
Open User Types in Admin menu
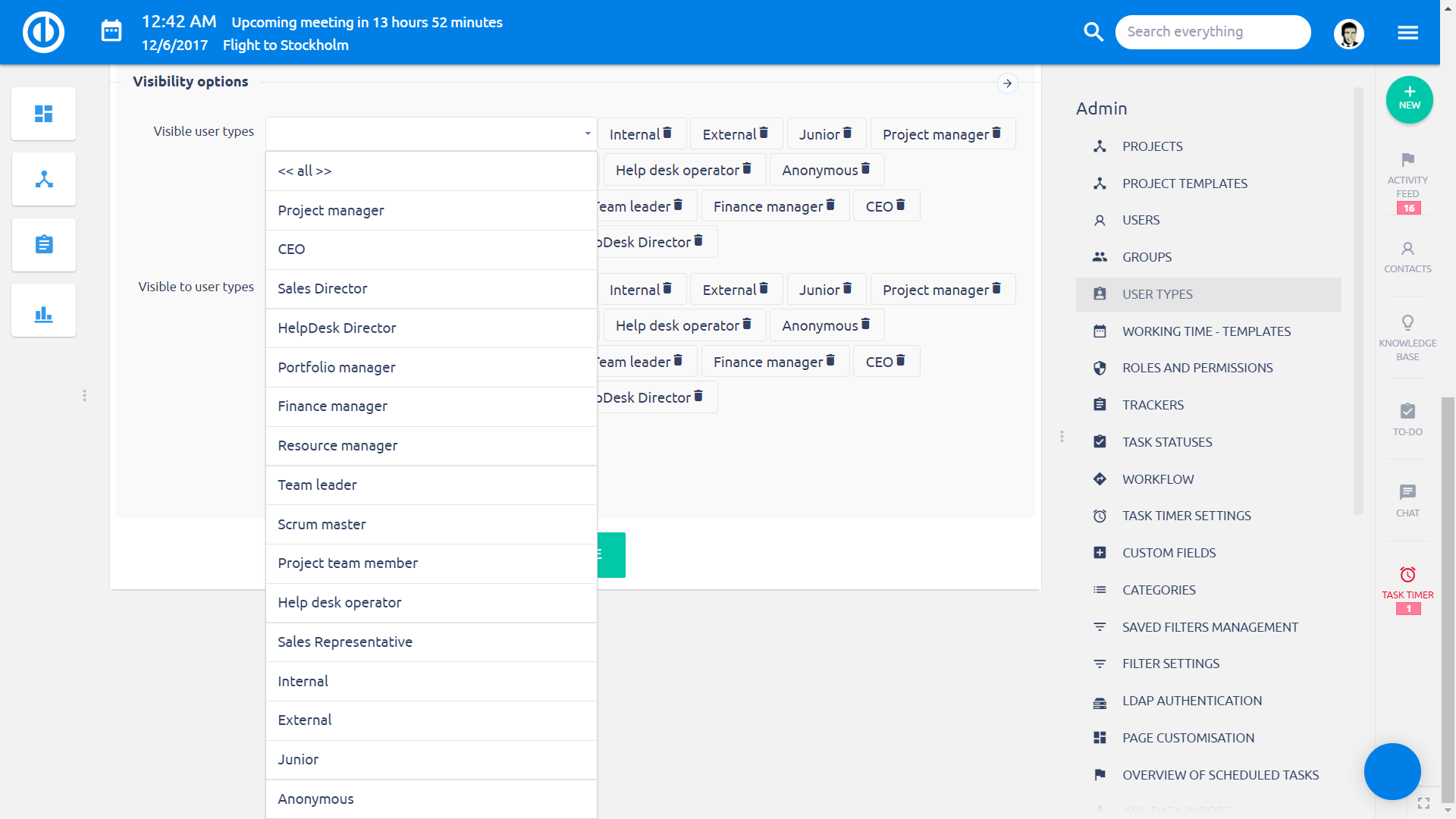pos(1208,294)
